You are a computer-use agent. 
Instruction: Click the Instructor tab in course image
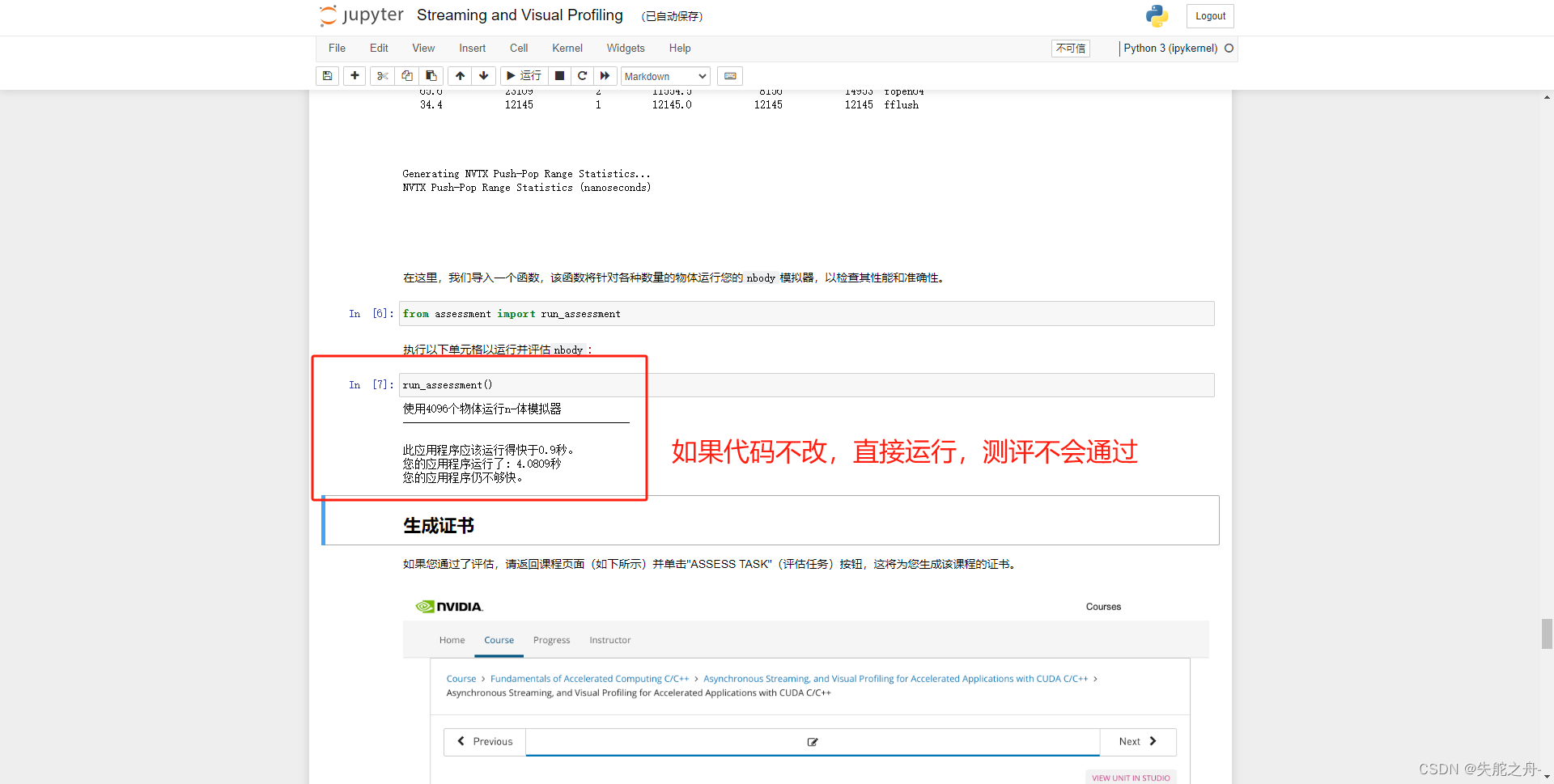(x=609, y=640)
